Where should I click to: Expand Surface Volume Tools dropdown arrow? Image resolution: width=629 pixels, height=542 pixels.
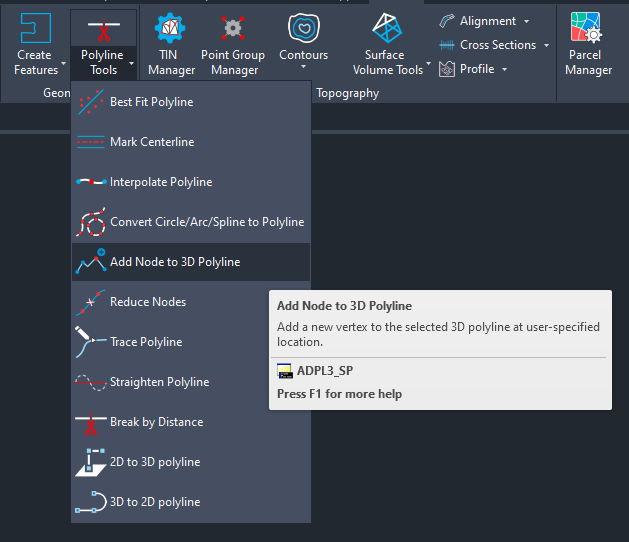pyautogui.click(x=428, y=63)
